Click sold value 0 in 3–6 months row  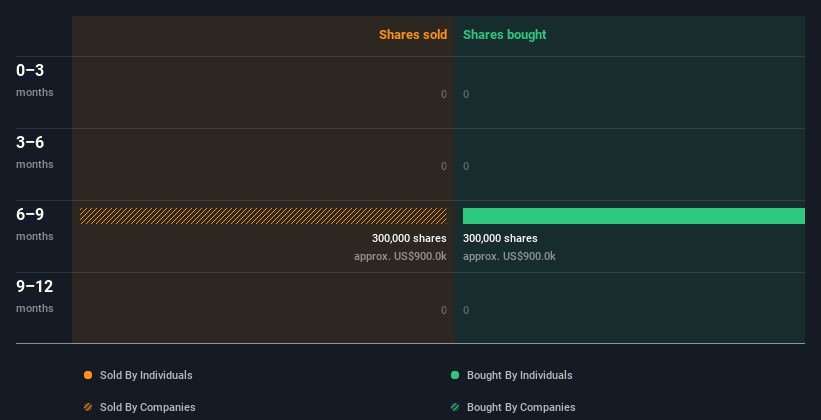tap(444, 167)
